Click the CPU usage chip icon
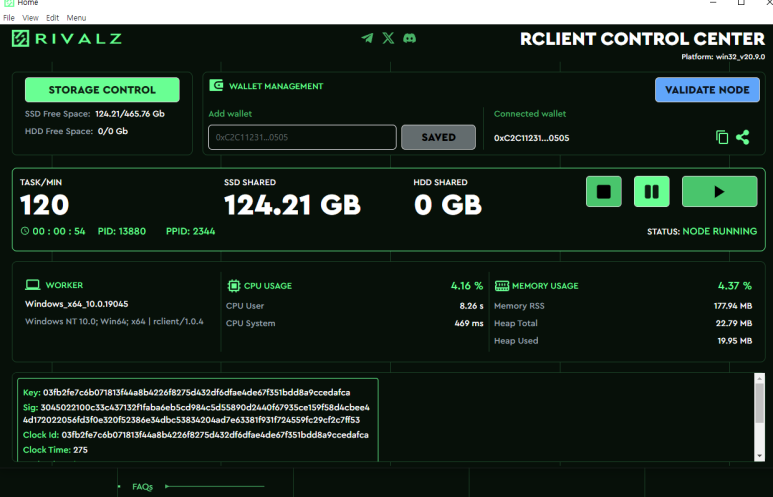 pyautogui.click(x=234, y=285)
